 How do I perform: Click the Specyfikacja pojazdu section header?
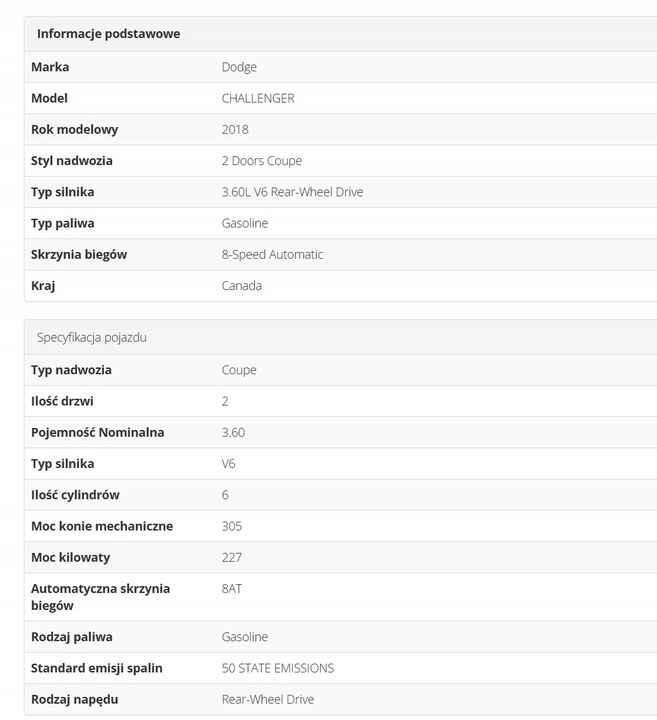tap(92, 338)
